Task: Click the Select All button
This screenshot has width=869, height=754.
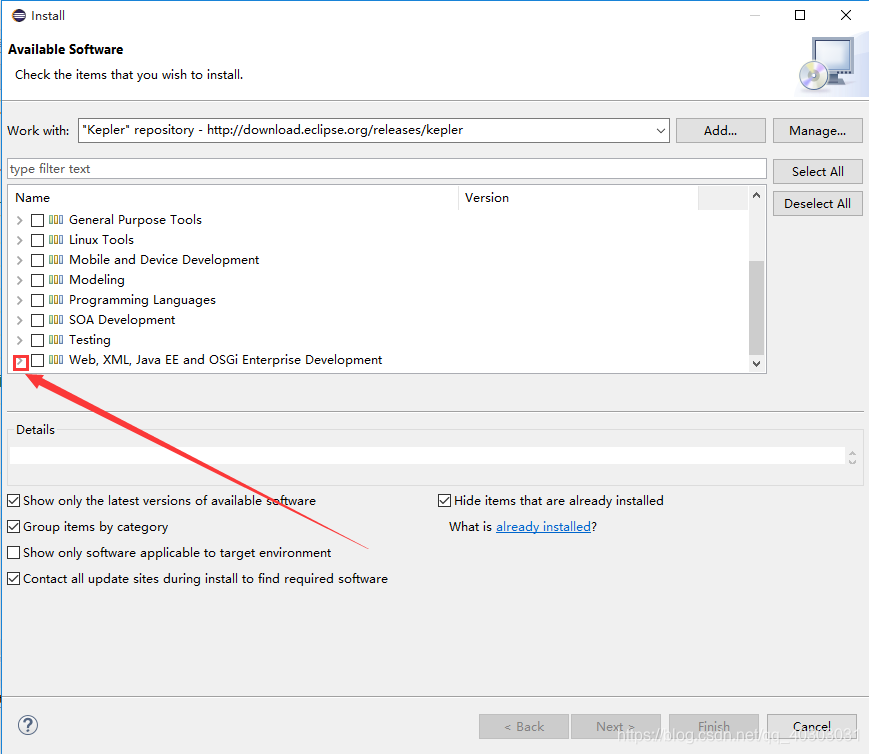Action: click(817, 171)
